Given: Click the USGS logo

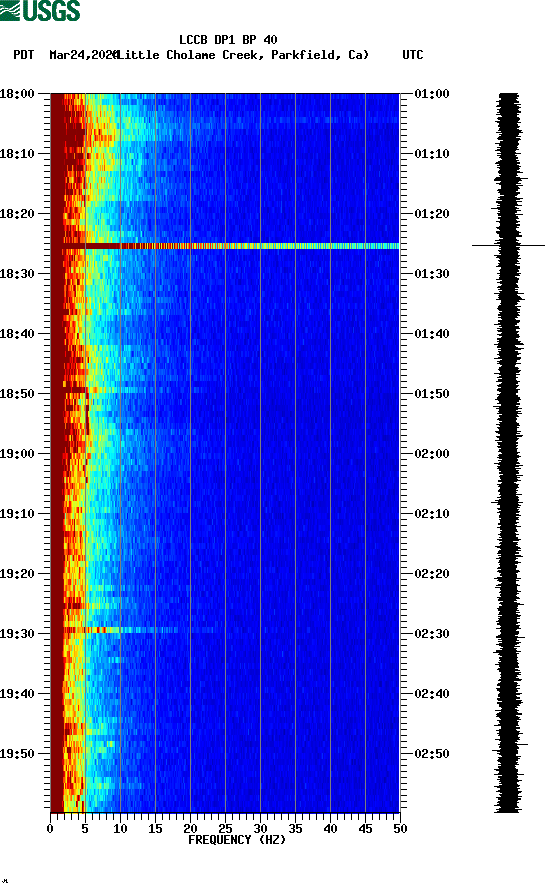Looking at the screenshot, I should tap(40, 10).
